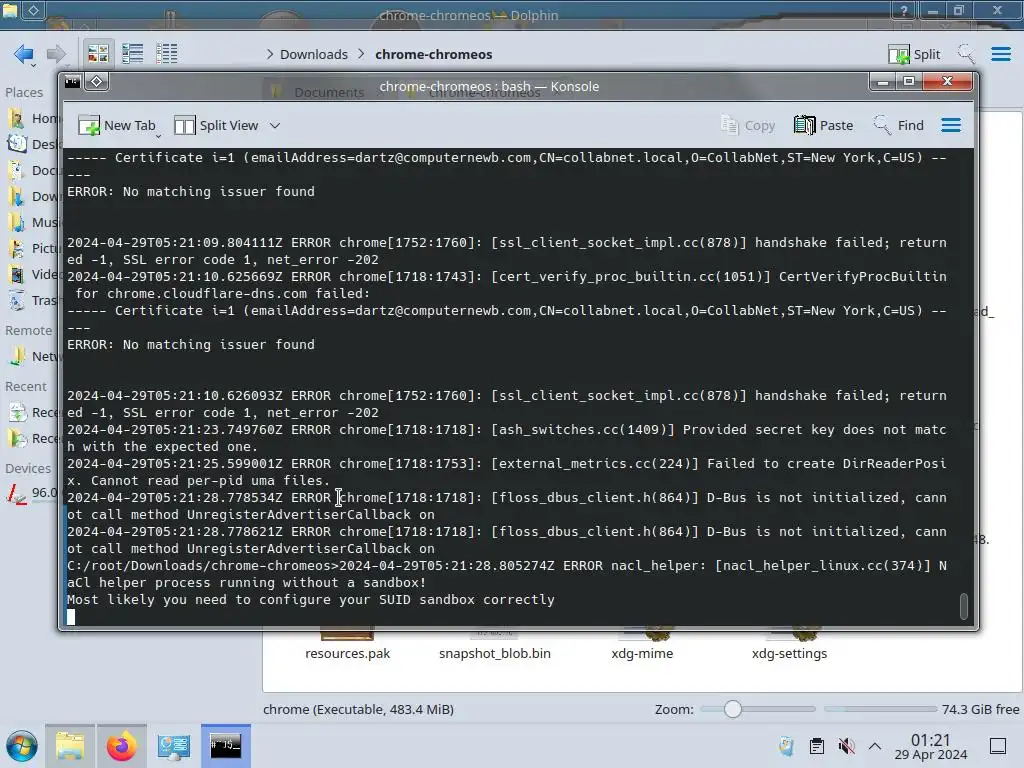Go forward in Dolphin file manager
Screen dimensions: 1024x768
pyautogui.click(x=56, y=54)
